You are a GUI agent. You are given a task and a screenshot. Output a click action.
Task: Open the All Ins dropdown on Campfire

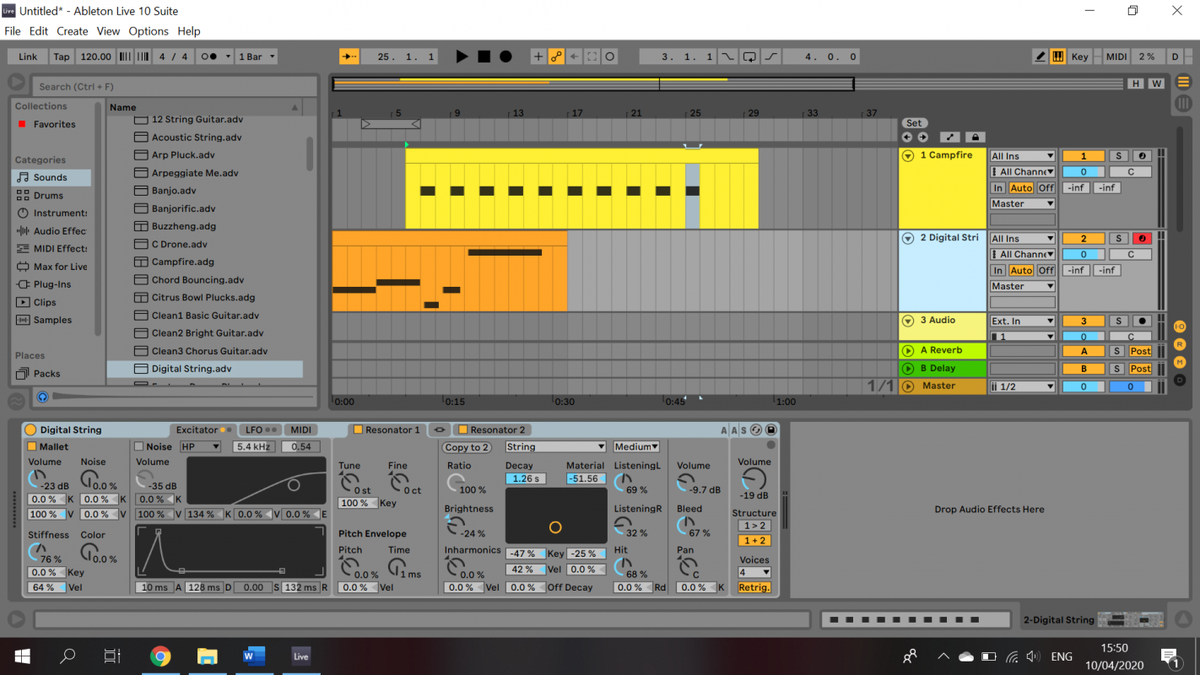(x=1022, y=155)
